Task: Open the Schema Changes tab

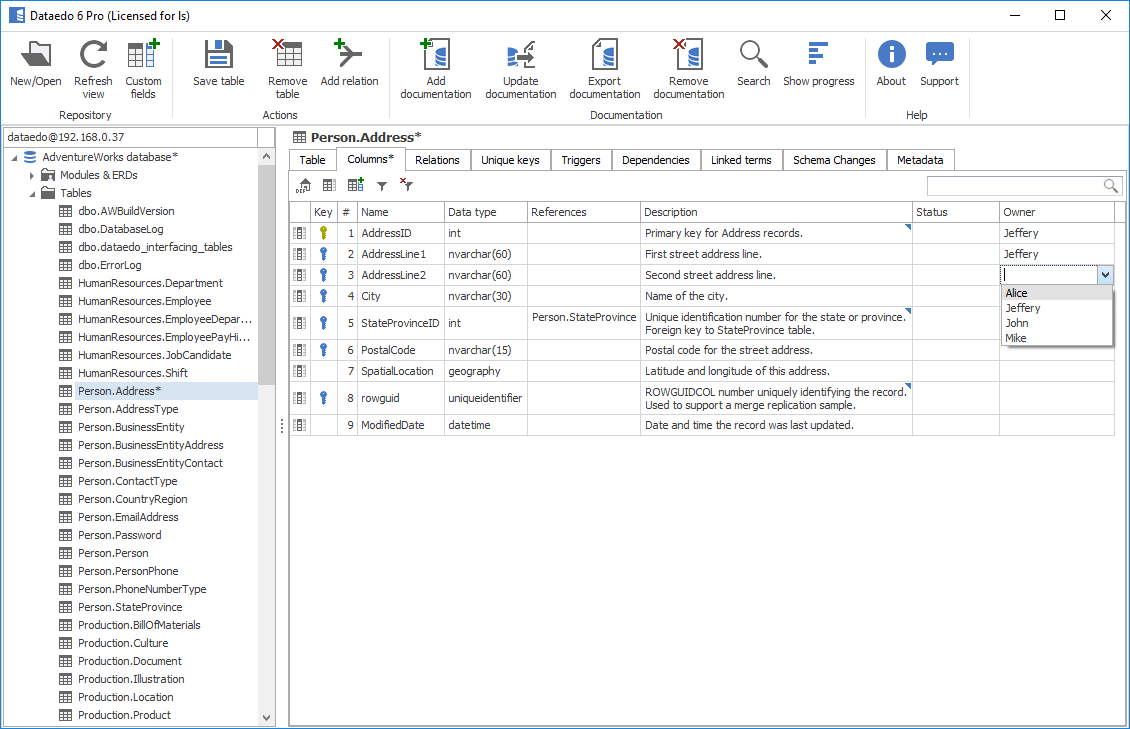Action: tap(834, 160)
